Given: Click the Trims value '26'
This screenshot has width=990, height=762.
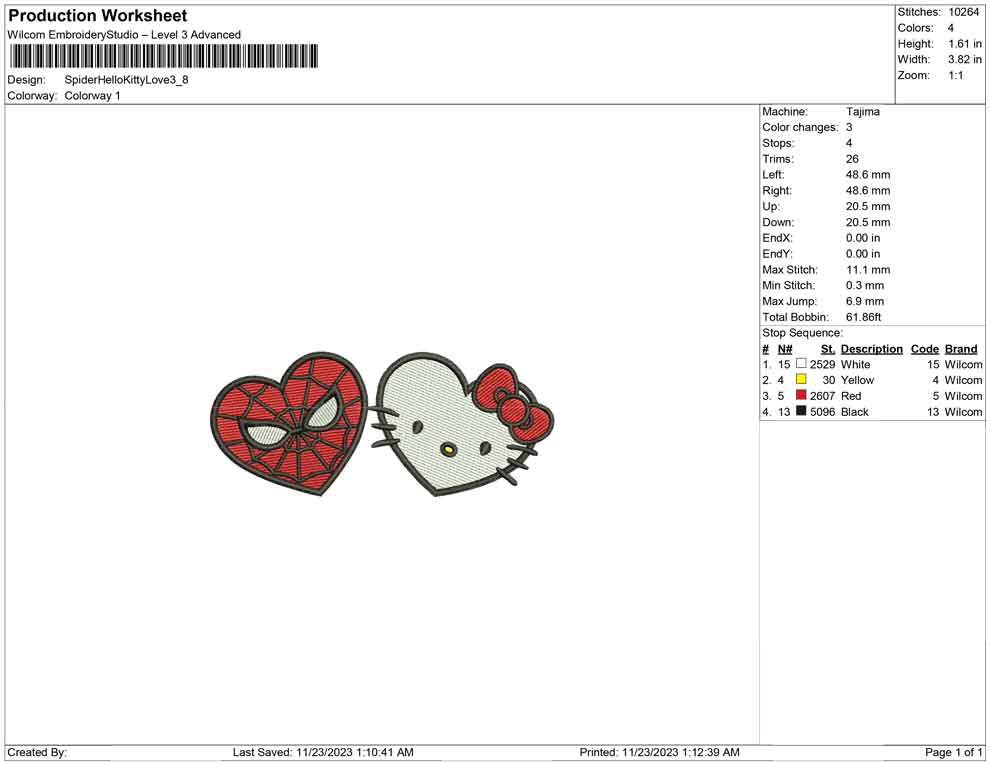Looking at the screenshot, I should point(852,159).
